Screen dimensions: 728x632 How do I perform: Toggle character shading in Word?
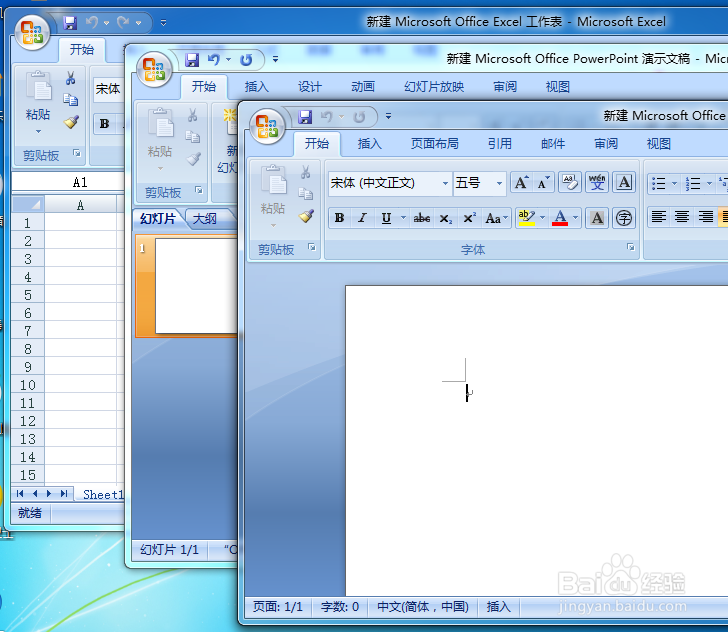point(598,218)
